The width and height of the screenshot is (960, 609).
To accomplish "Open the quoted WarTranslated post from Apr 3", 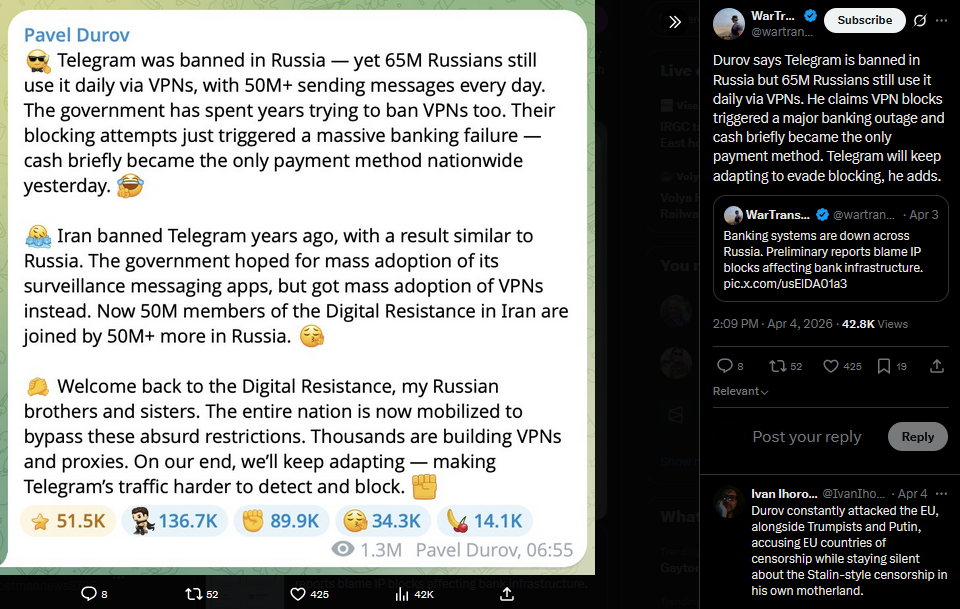I will point(830,248).
